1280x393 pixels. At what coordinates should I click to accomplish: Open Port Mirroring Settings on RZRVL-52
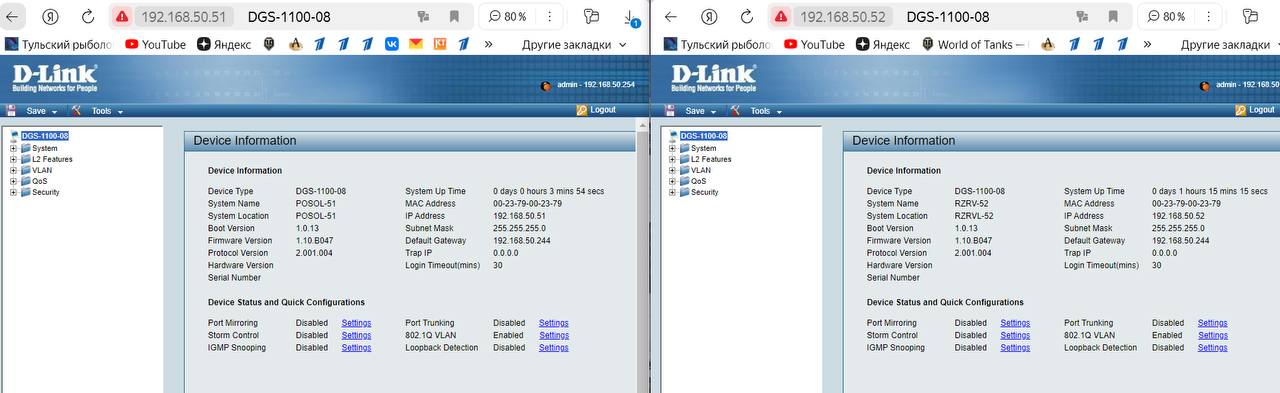1015,323
